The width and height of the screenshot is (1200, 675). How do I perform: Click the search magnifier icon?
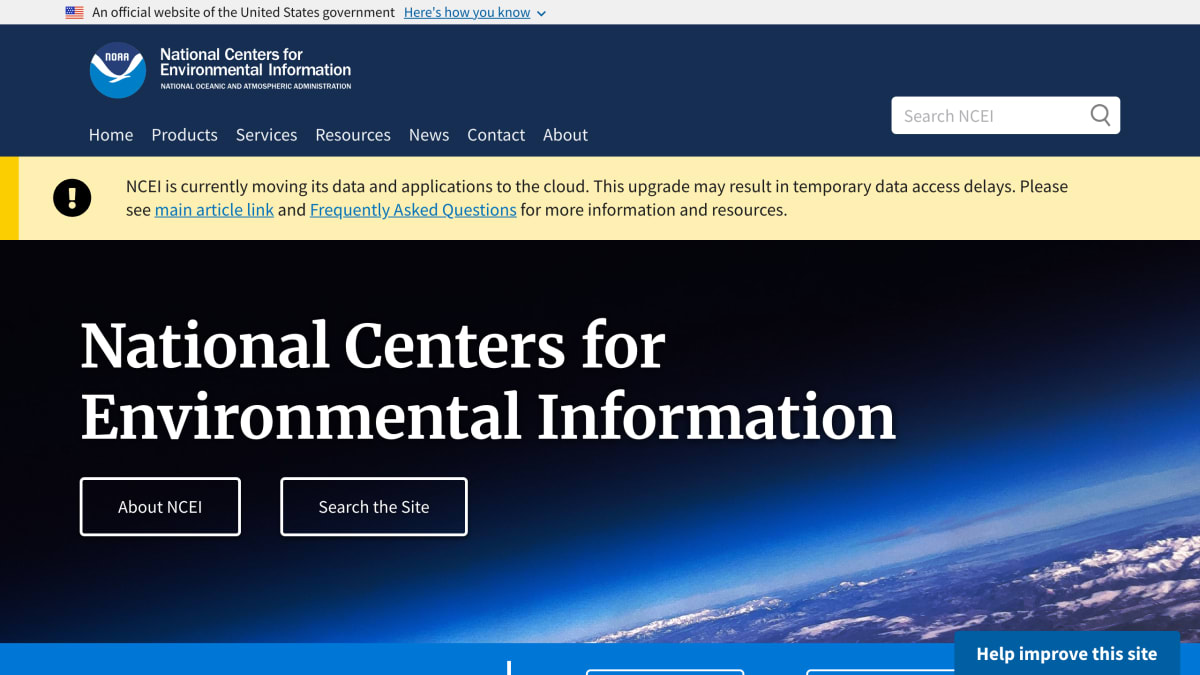(1100, 115)
